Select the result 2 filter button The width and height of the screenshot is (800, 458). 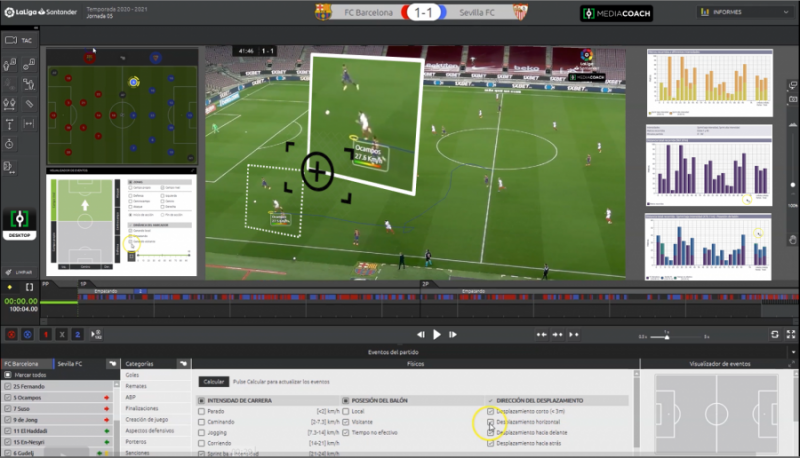coord(78,335)
